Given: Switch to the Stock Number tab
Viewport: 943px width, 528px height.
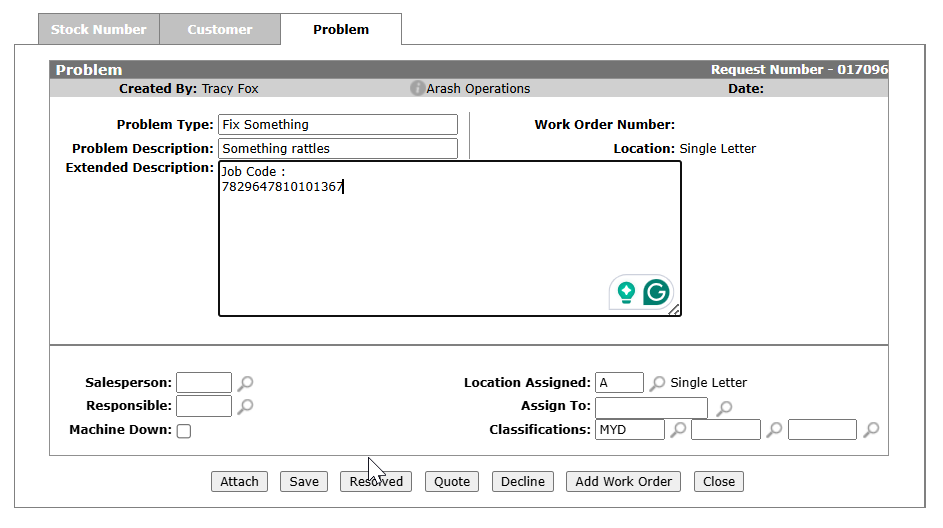Looking at the screenshot, I should (x=98, y=30).
